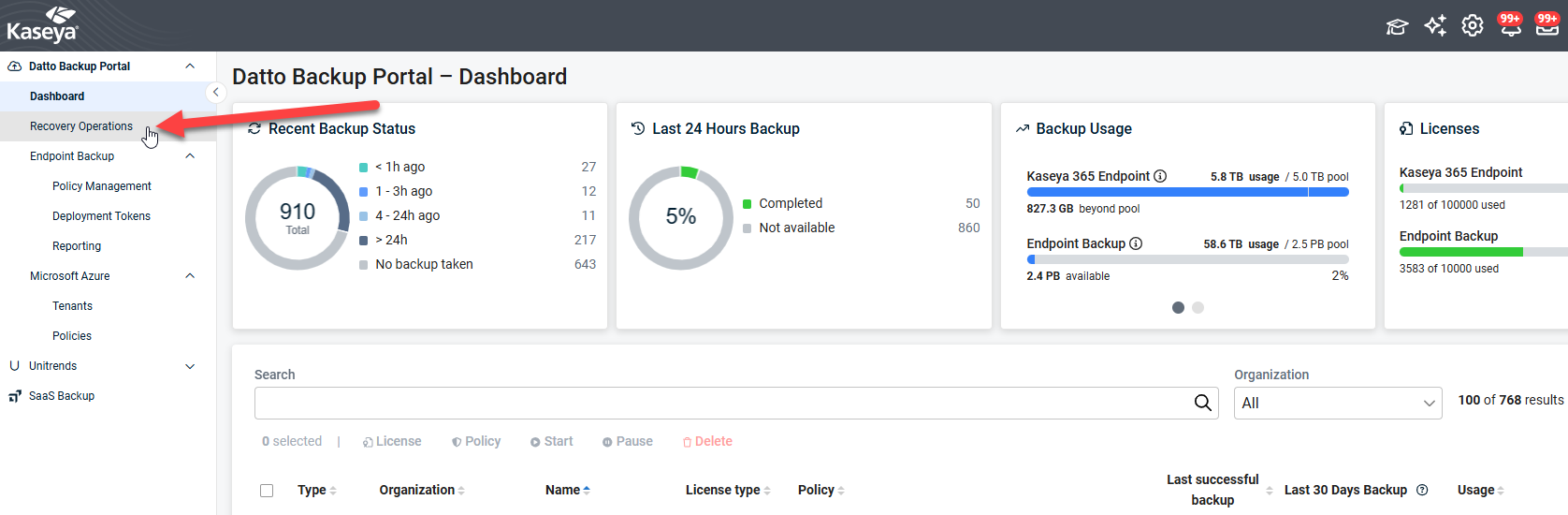Click the AI sparkle icon in header
Screen dimensions: 1568x515
click(1435, 26)
